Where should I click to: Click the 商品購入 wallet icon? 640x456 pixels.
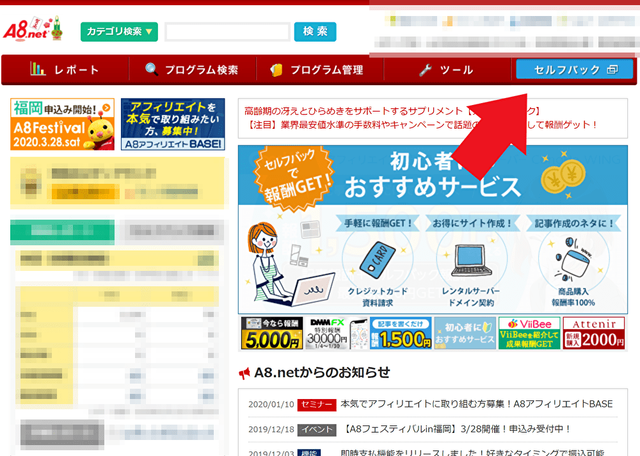[573, 260]
